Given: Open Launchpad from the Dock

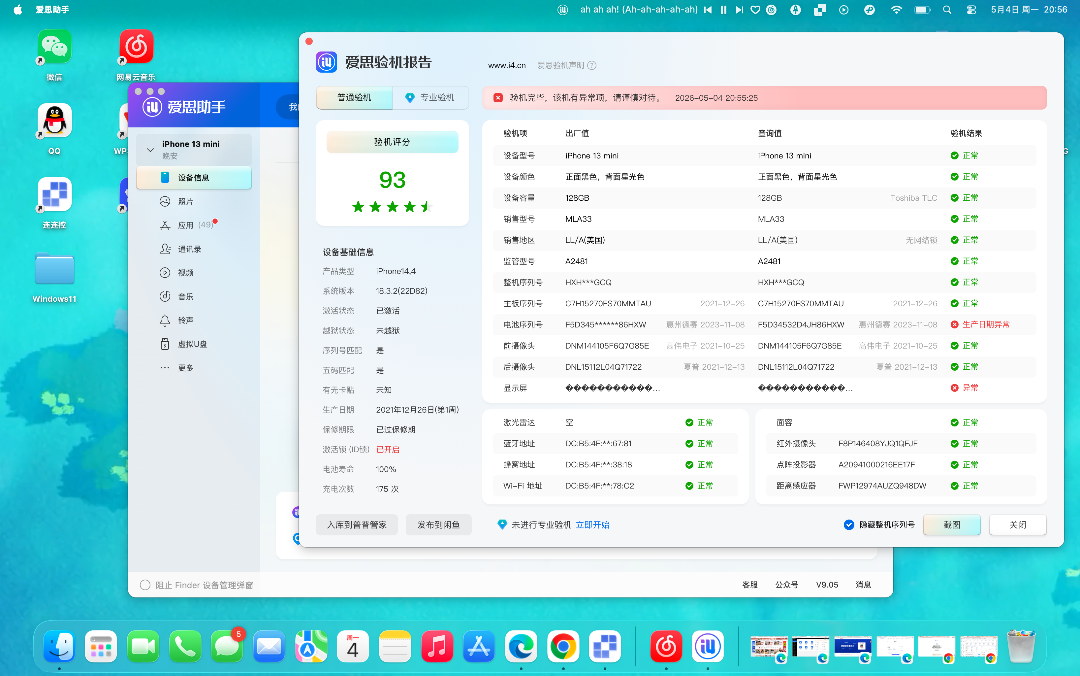Looking at the screenshot, I should pos(101,647).
